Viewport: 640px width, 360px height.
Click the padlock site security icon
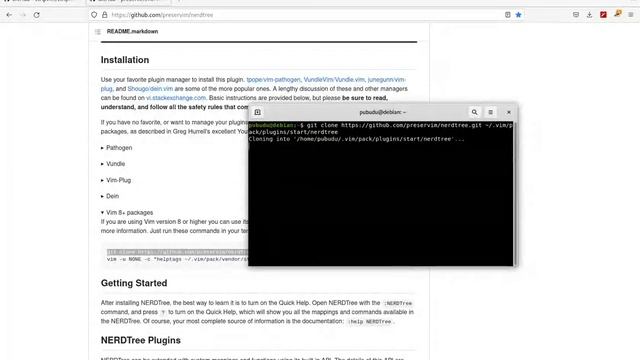coord(104,15)
